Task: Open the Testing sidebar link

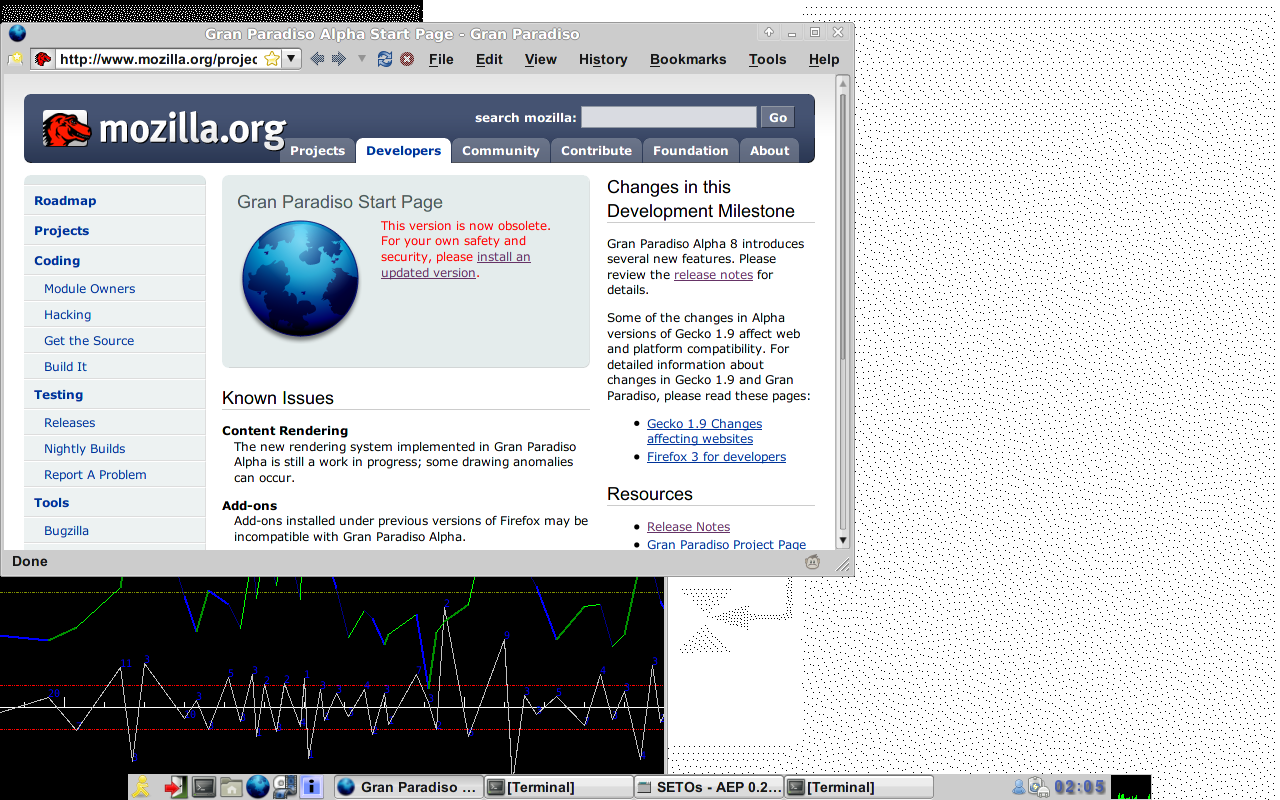Action: click(x=58, y=395)
